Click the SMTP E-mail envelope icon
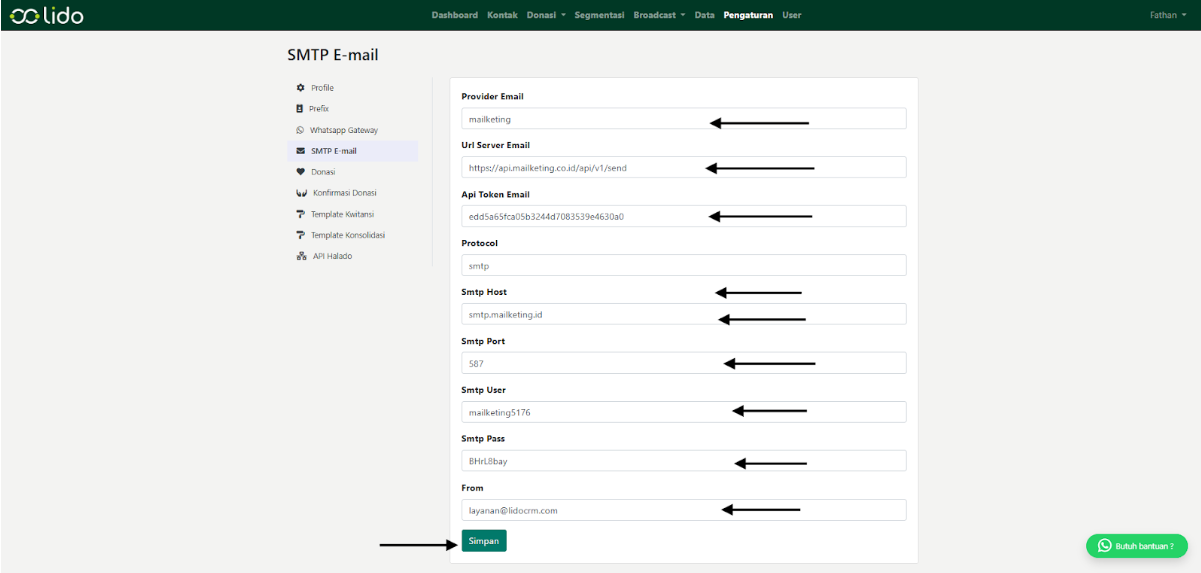This screenshot has width=1201, height=573. point(300,151)
